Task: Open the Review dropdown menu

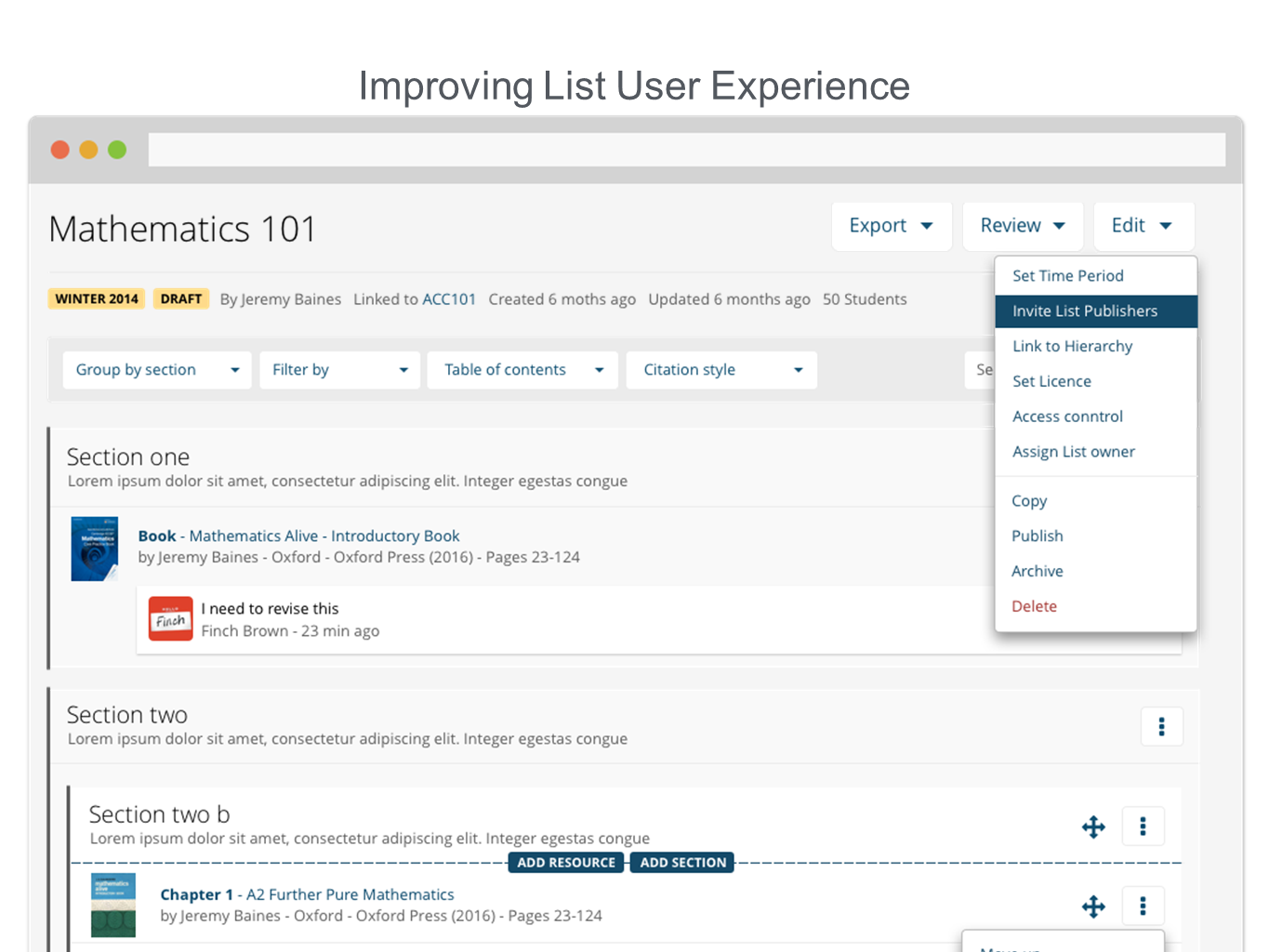Action: tap(1022, 226)
